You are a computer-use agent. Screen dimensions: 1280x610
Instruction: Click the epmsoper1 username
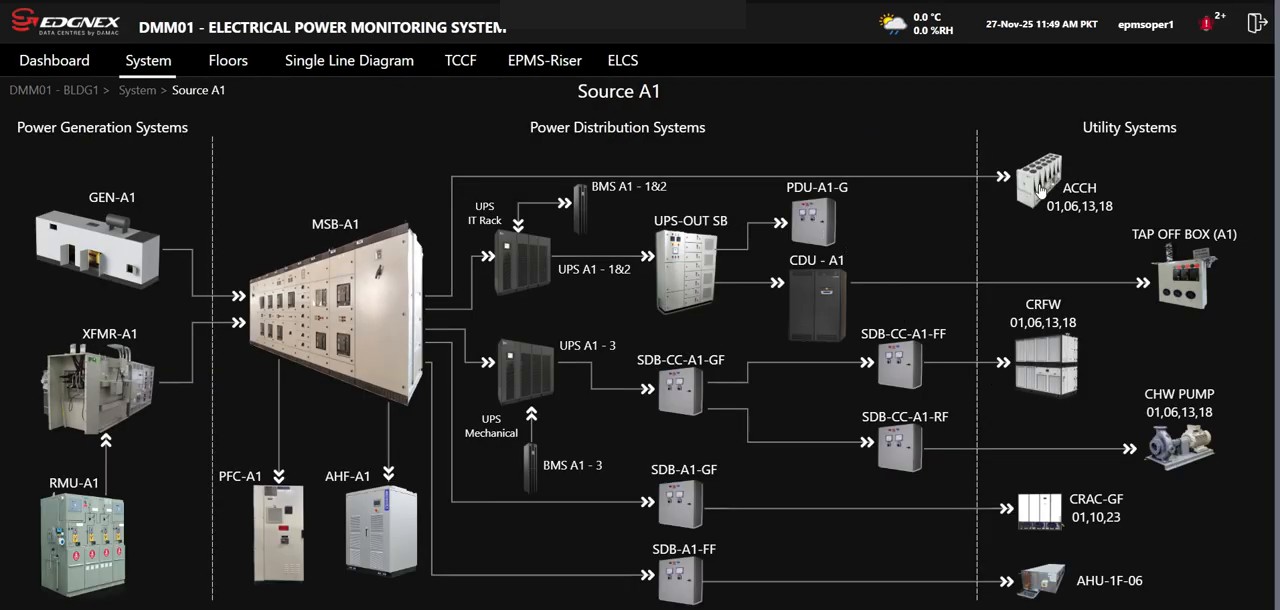(1145, 24)
